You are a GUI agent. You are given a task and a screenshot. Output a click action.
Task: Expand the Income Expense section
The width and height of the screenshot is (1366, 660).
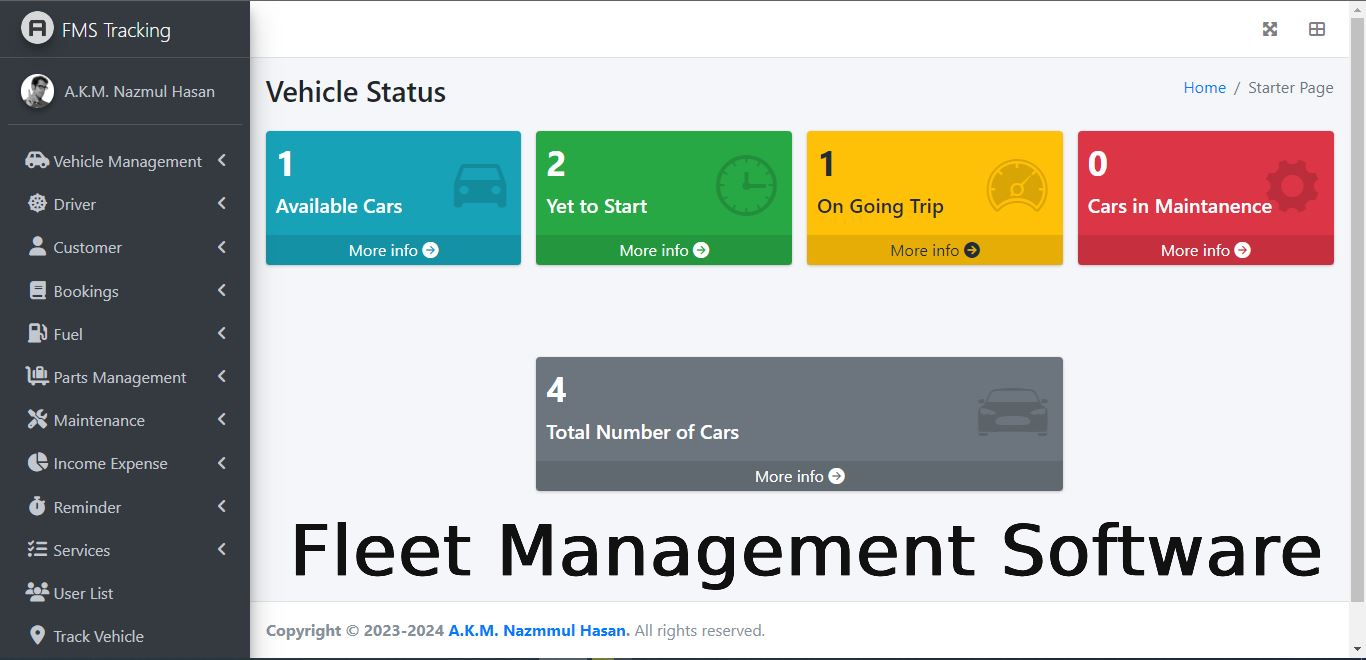click(221, 463)
